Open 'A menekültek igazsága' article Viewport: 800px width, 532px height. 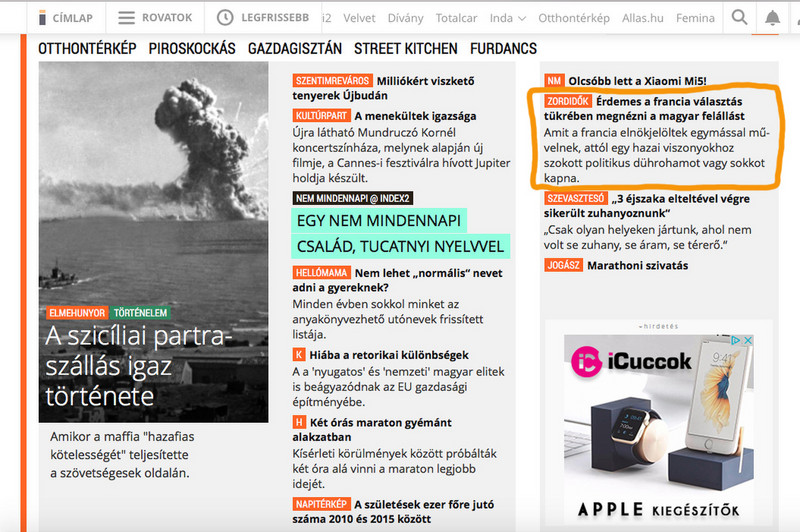click(415, 116)
